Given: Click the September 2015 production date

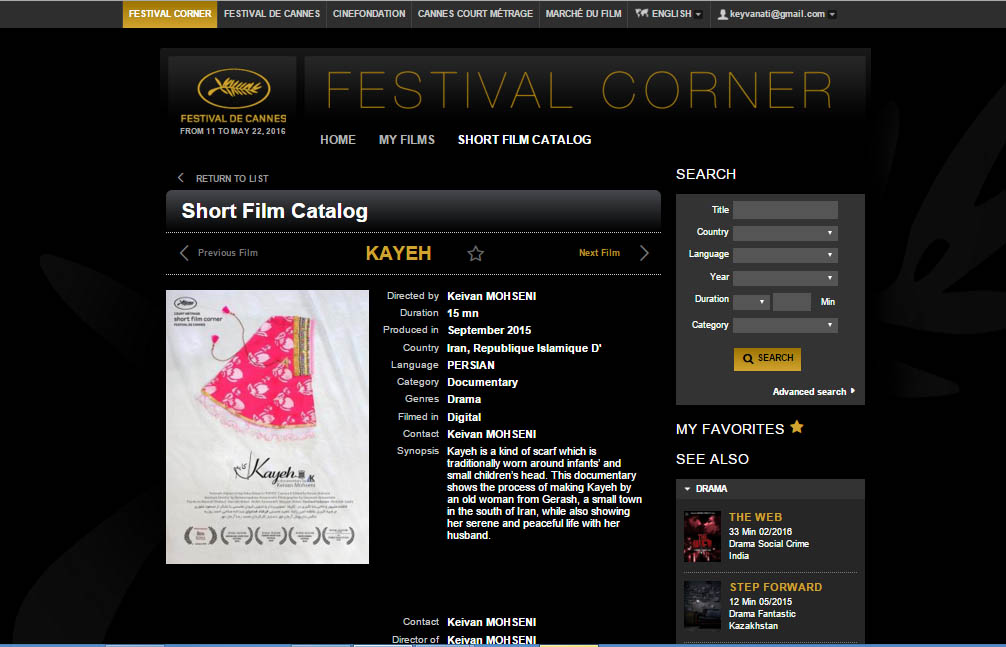Looking at the screenshot, I should [x=490, y=330].
